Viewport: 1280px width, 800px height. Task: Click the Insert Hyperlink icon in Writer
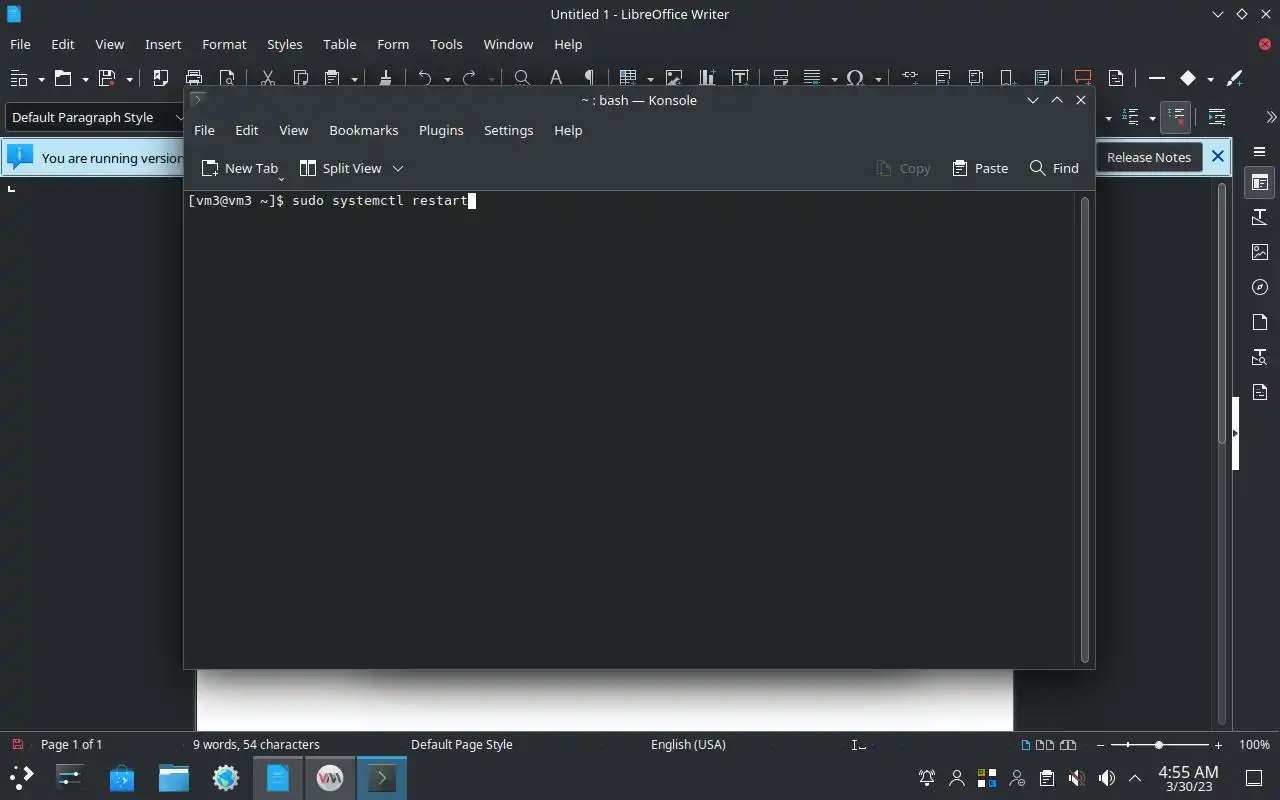[x=909, y=78]
